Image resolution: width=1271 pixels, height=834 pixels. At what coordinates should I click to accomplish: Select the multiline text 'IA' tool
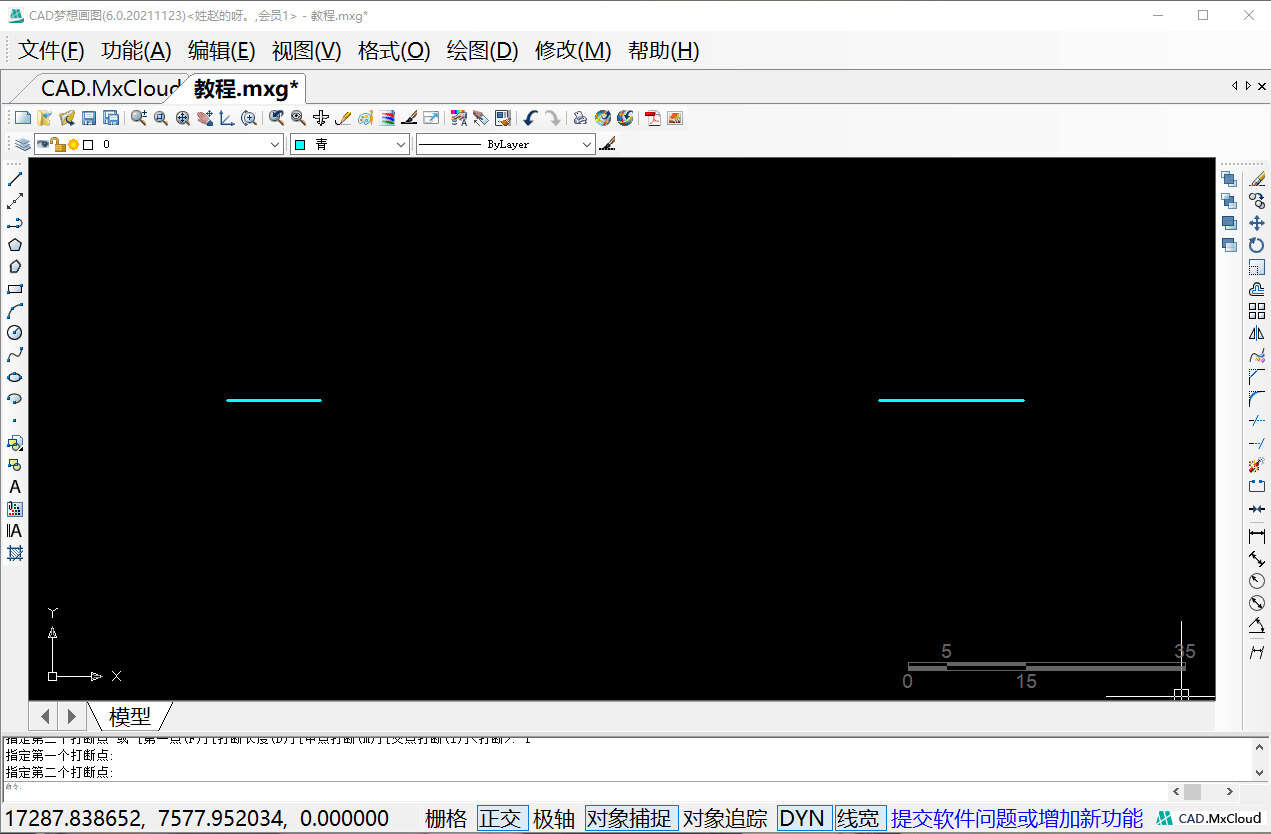15,531
